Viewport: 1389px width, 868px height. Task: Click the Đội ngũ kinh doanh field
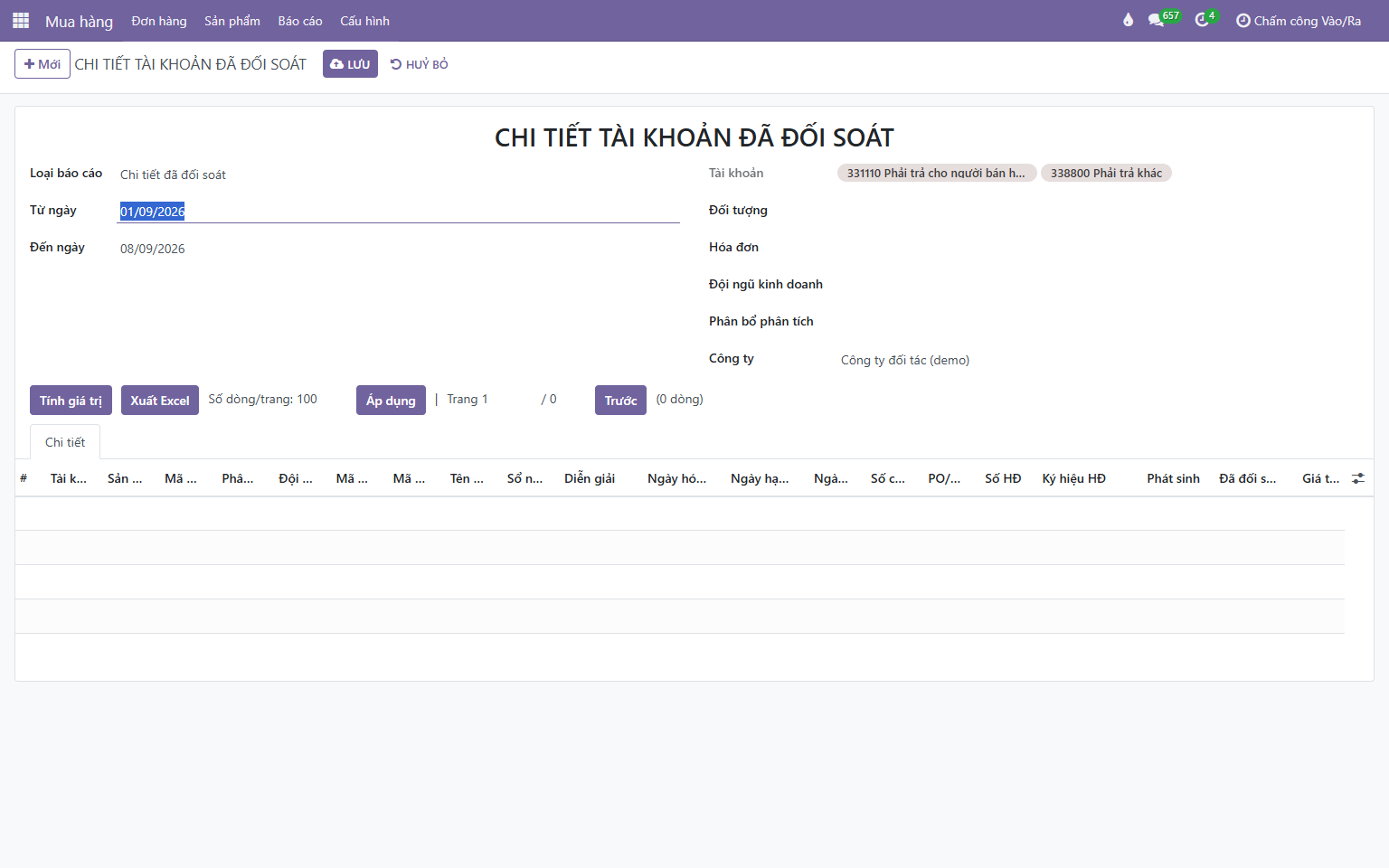click(x=1098, y=285)
